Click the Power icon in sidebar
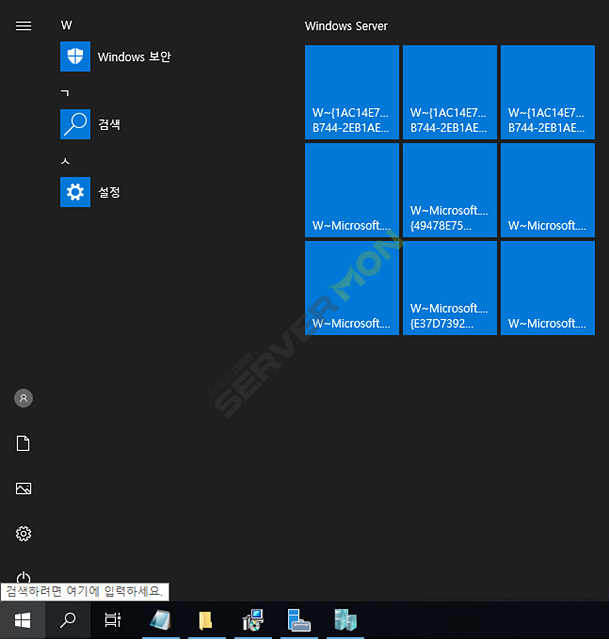This screenshot has width=609, height=640. (23, 577)
